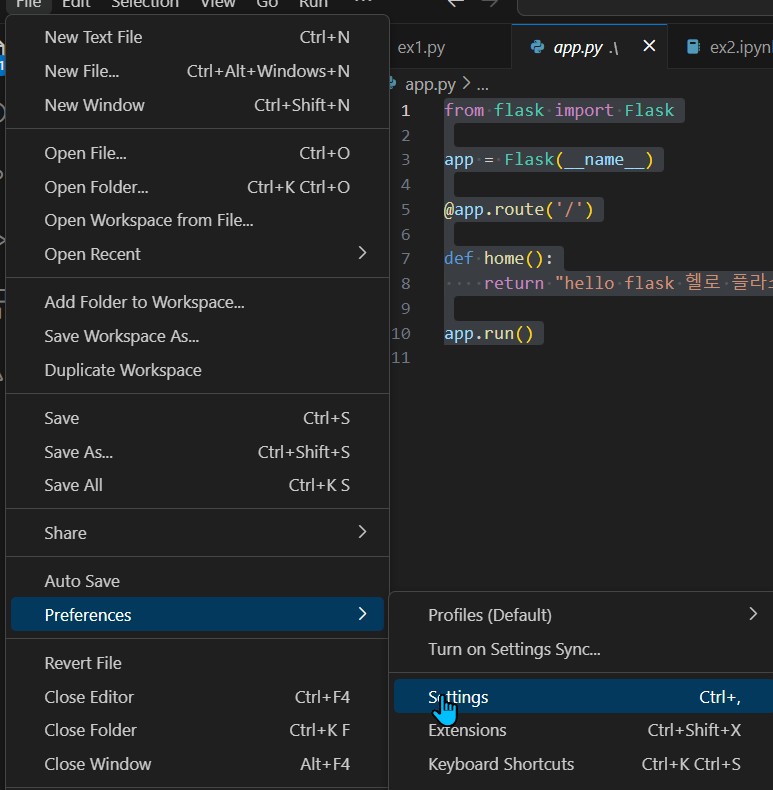This screenshot has height=790, width=773.
Task: Select Open Workspace from File...
Action: click(x=197, y=220)
